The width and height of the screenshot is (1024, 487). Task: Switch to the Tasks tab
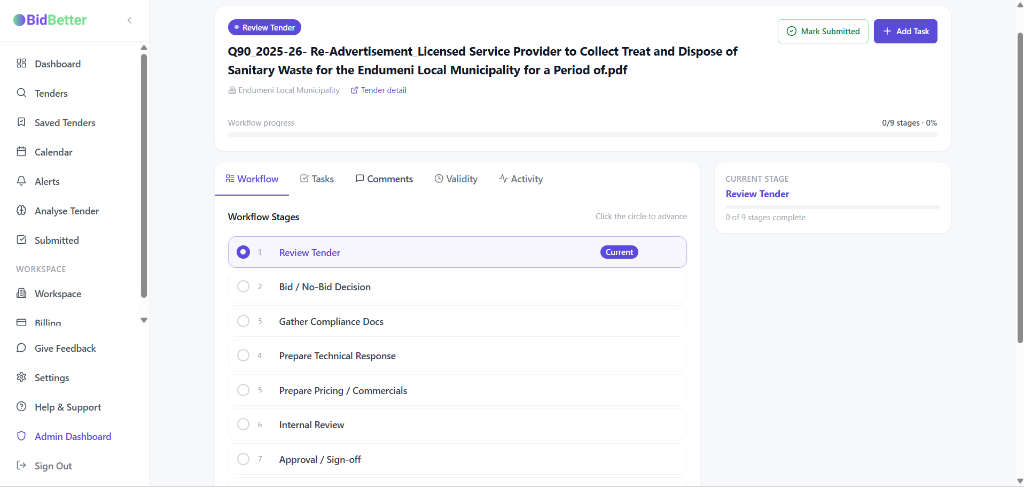pos(317,179)
